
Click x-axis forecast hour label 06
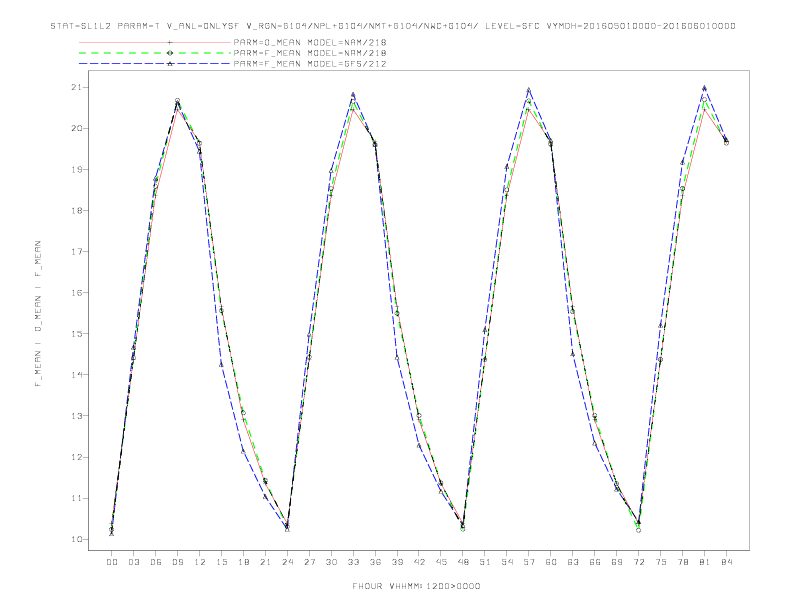pyautogui.click(x=156, y=562)
